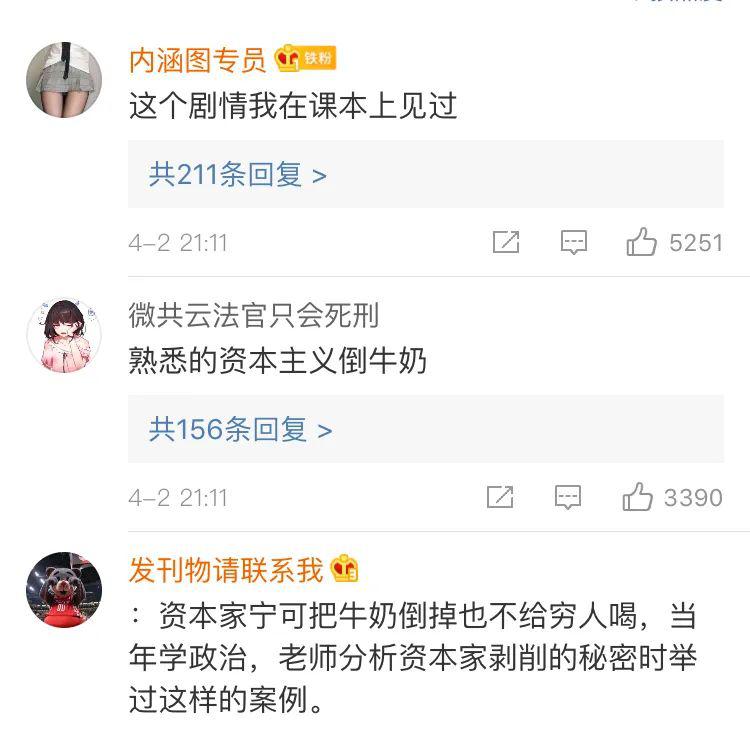Expand the 共156条回复 replies thread
This screenshot has height=732, width=750.
click(425, 429)
